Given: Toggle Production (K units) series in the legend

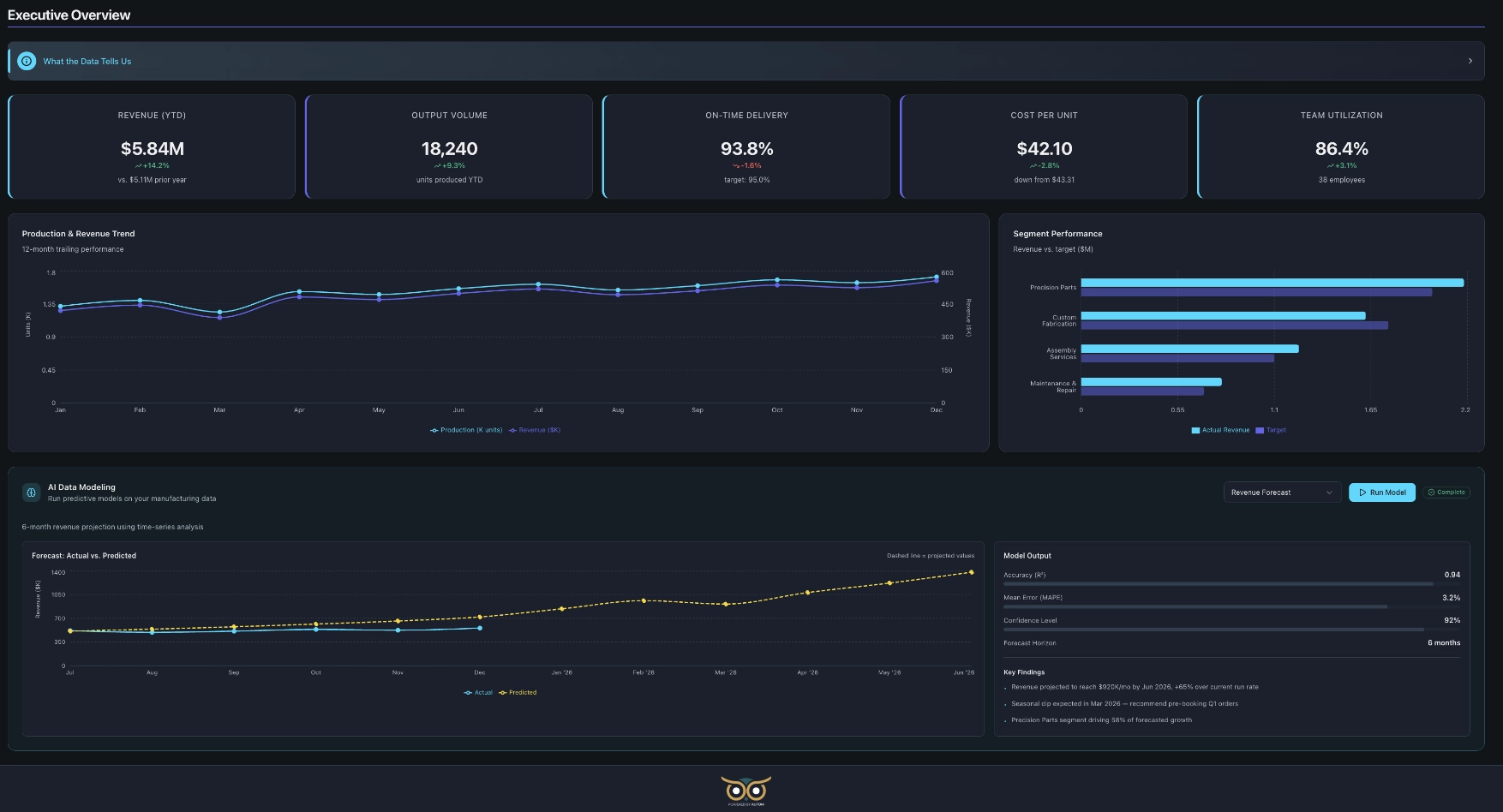Looking at the screenshot, I should coord(466,430).
